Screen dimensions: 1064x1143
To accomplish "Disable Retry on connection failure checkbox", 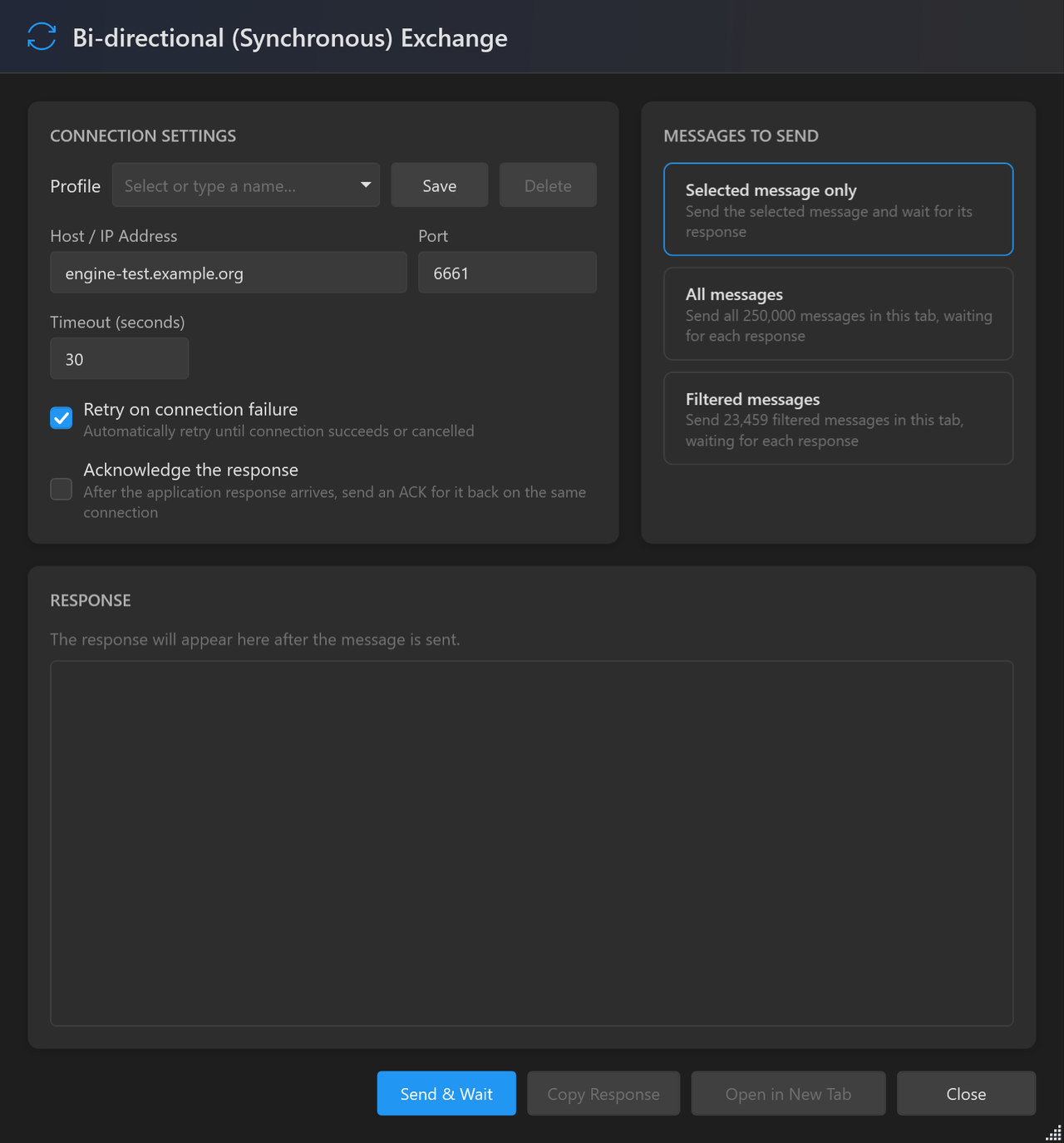I will click(62, 417).
